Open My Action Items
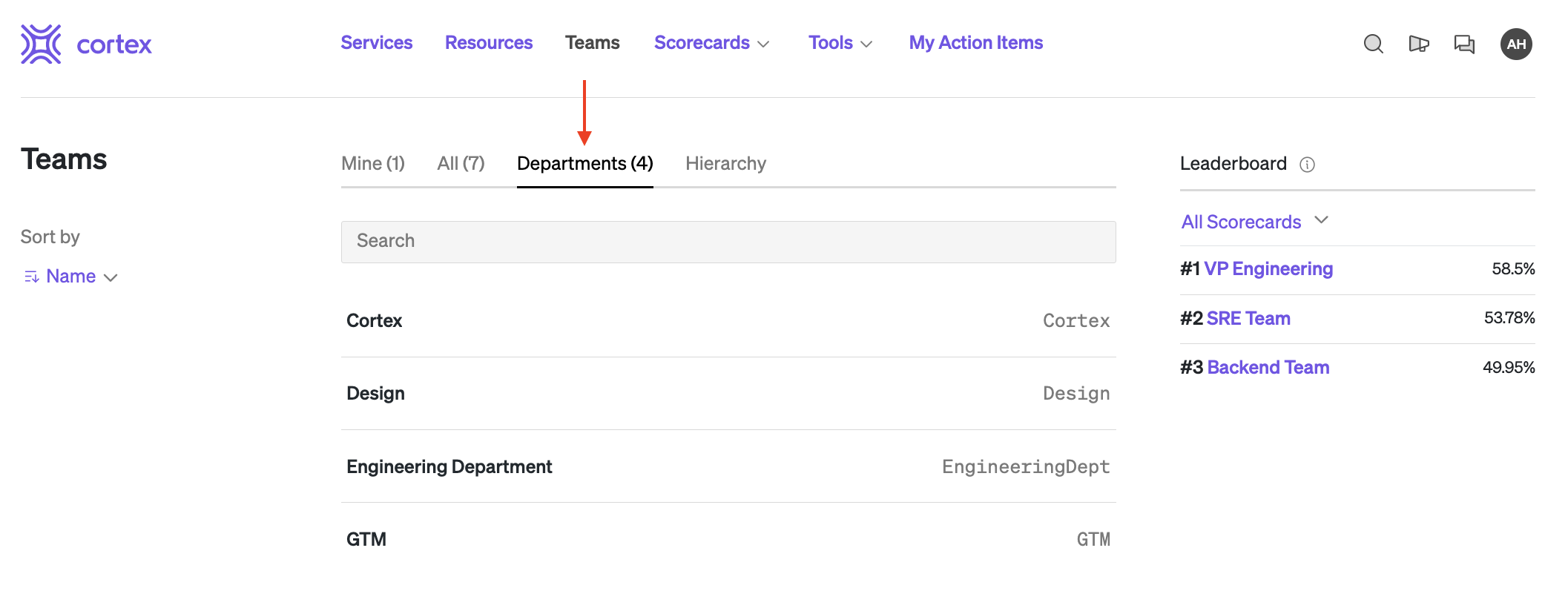 [976, 43]
